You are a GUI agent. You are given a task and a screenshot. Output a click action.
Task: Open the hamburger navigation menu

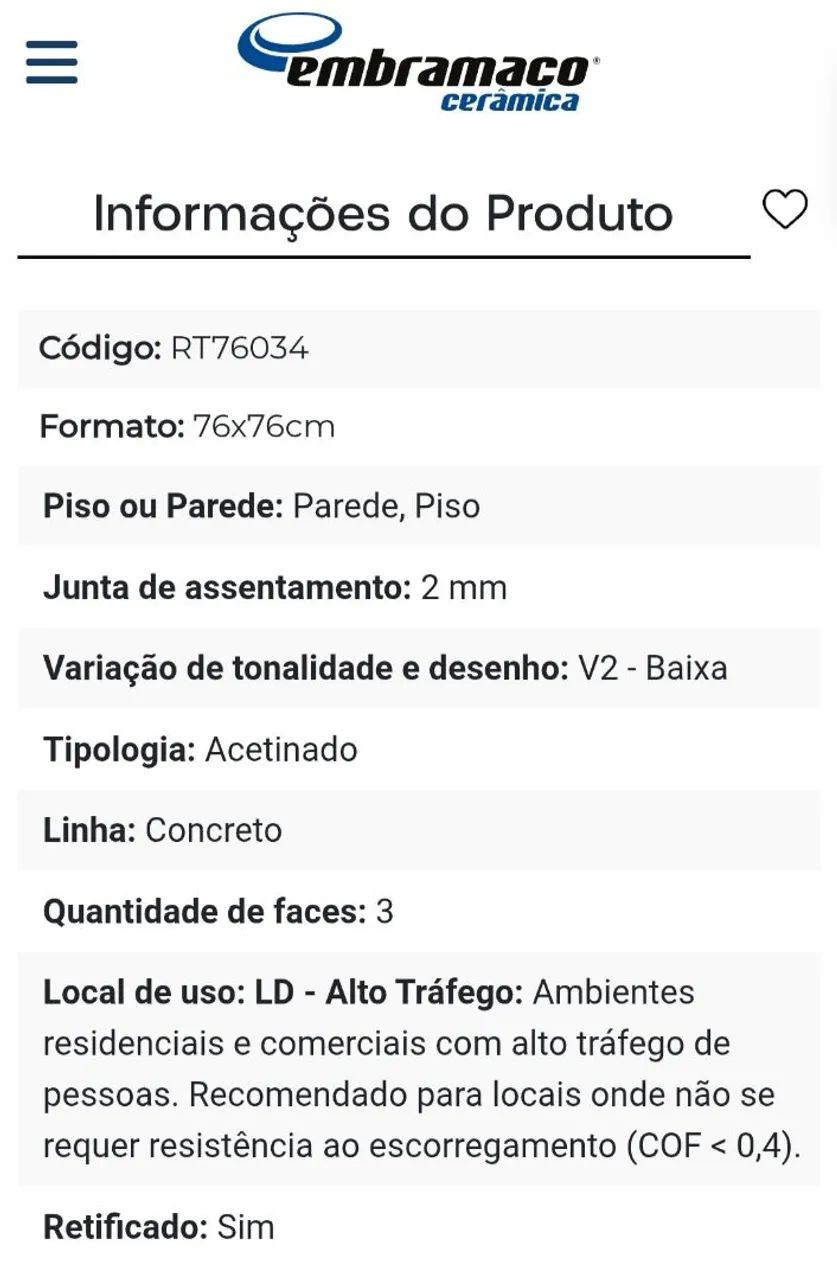click(52, 62)
